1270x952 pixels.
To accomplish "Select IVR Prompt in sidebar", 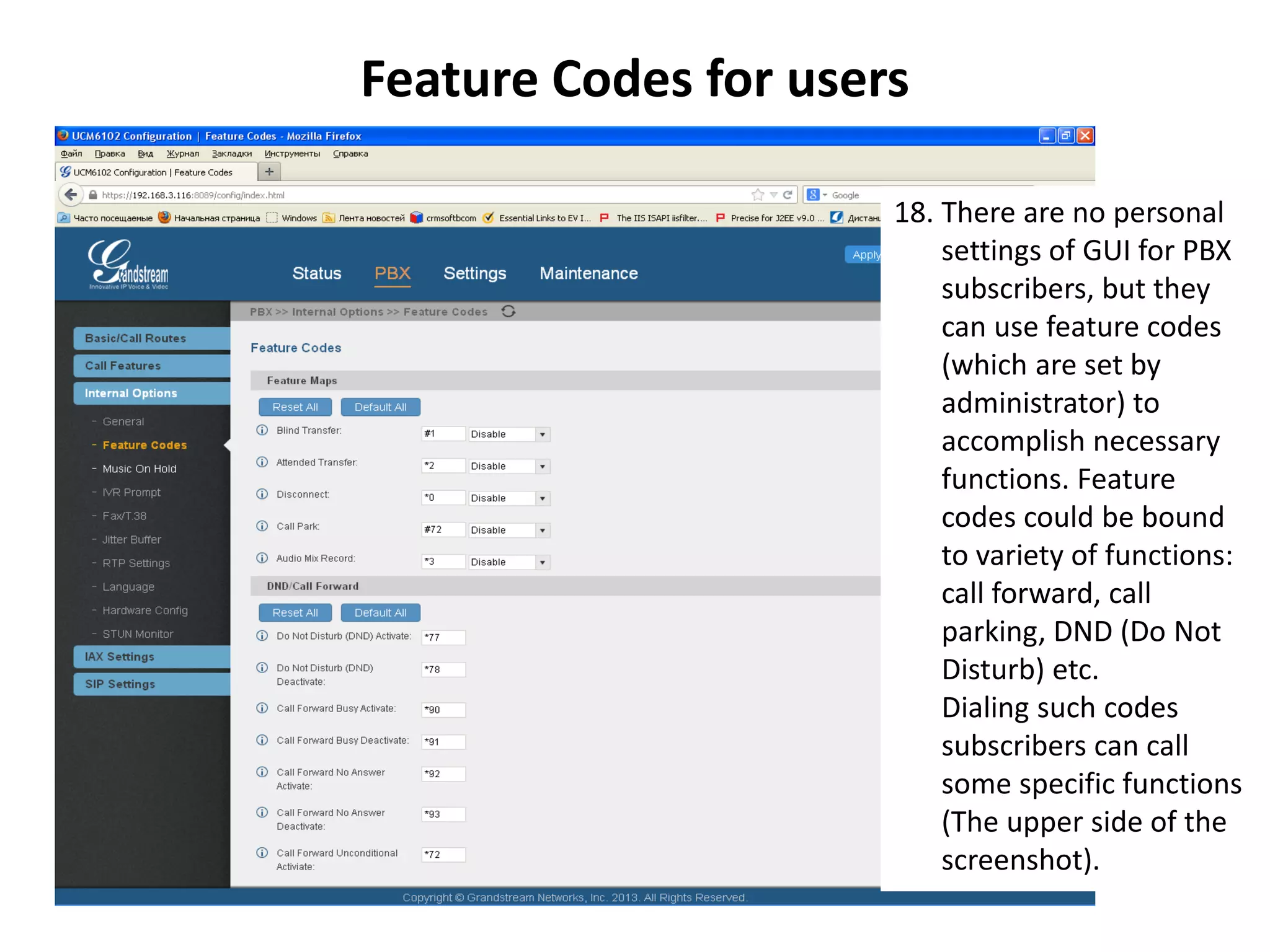I will 131,492.
